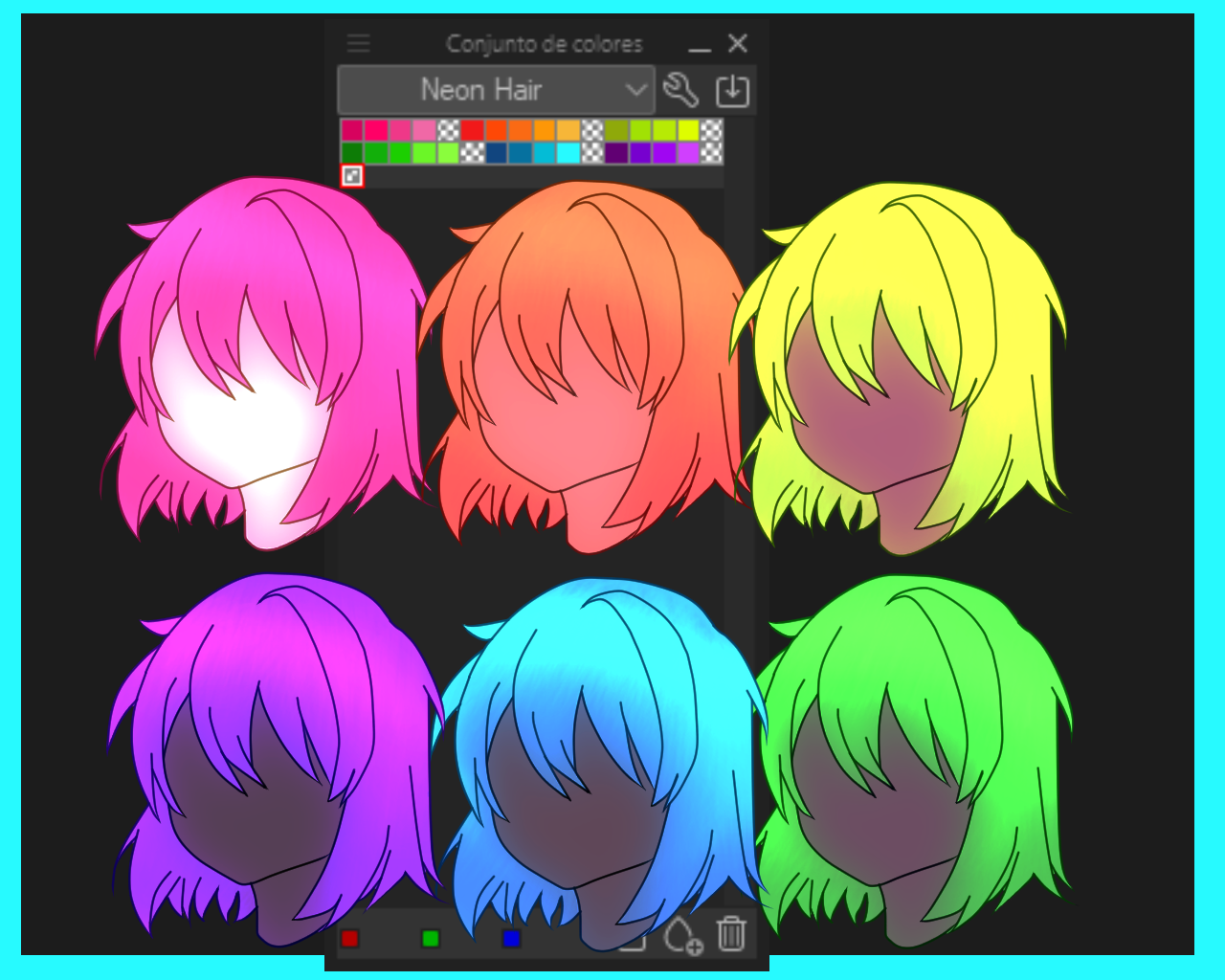This screenshot has width=1225, height=980.
Task: Click the blue square at panel bottom
Action: pos(511,938)
